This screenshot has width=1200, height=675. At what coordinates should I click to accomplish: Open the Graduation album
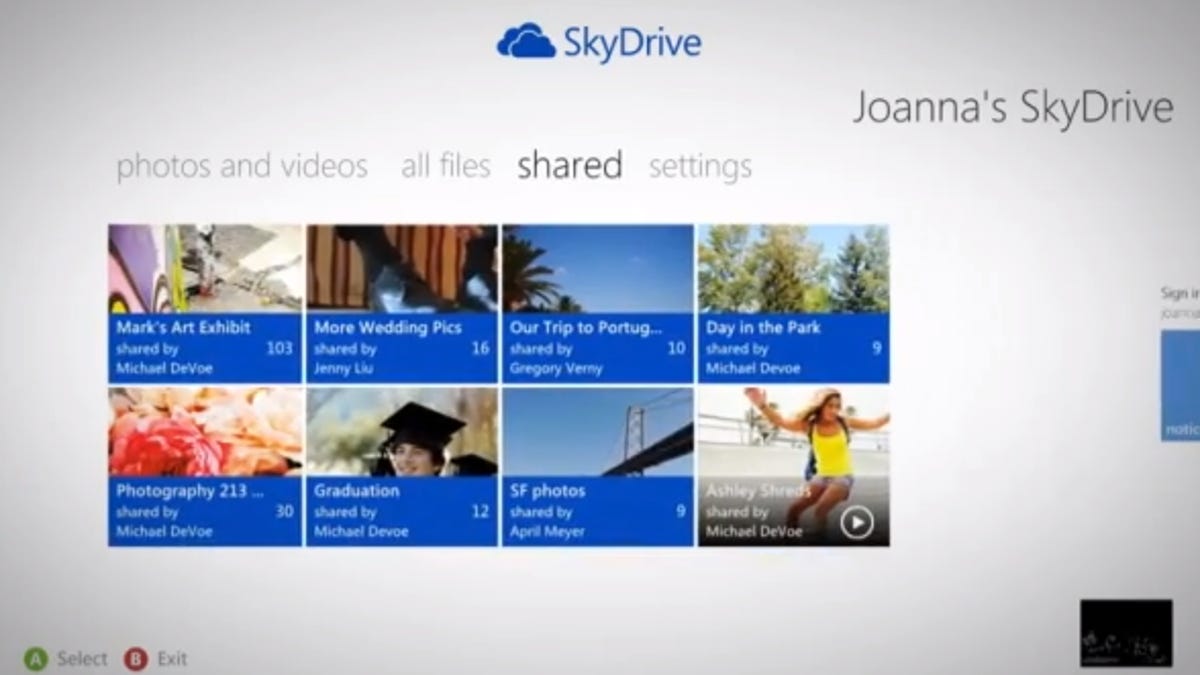[x=401, y=467]
